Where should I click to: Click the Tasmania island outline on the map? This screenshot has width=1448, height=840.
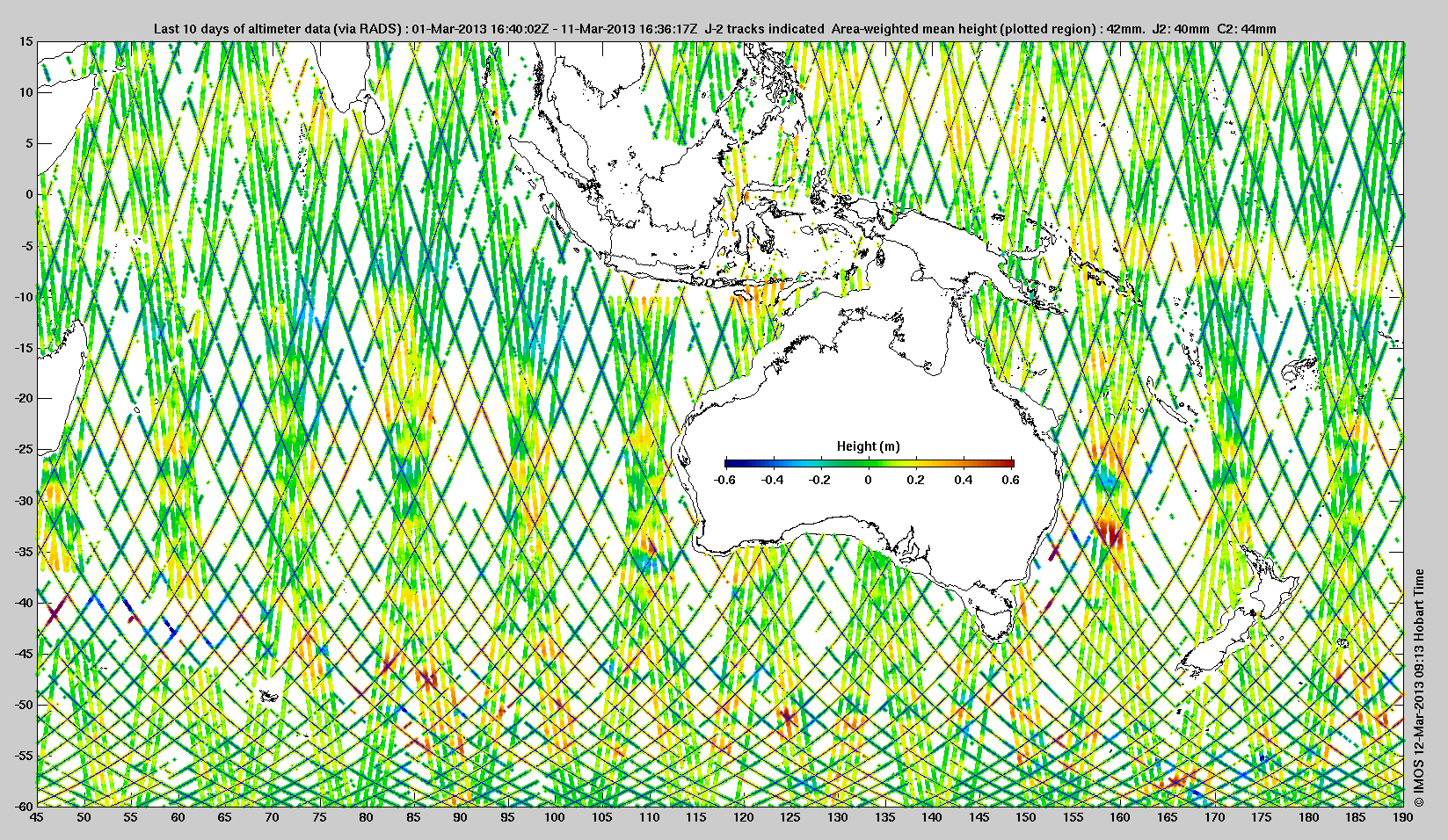[x=993, y=623]
